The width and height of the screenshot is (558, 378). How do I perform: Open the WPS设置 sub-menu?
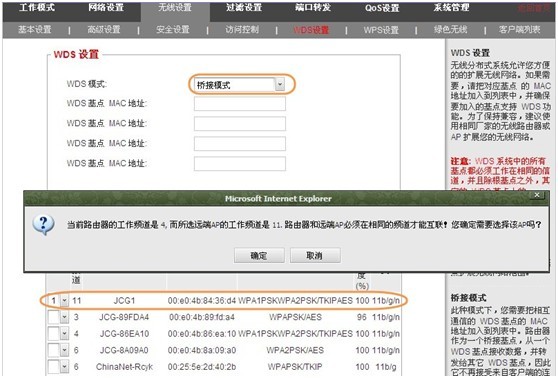[381, 30]
